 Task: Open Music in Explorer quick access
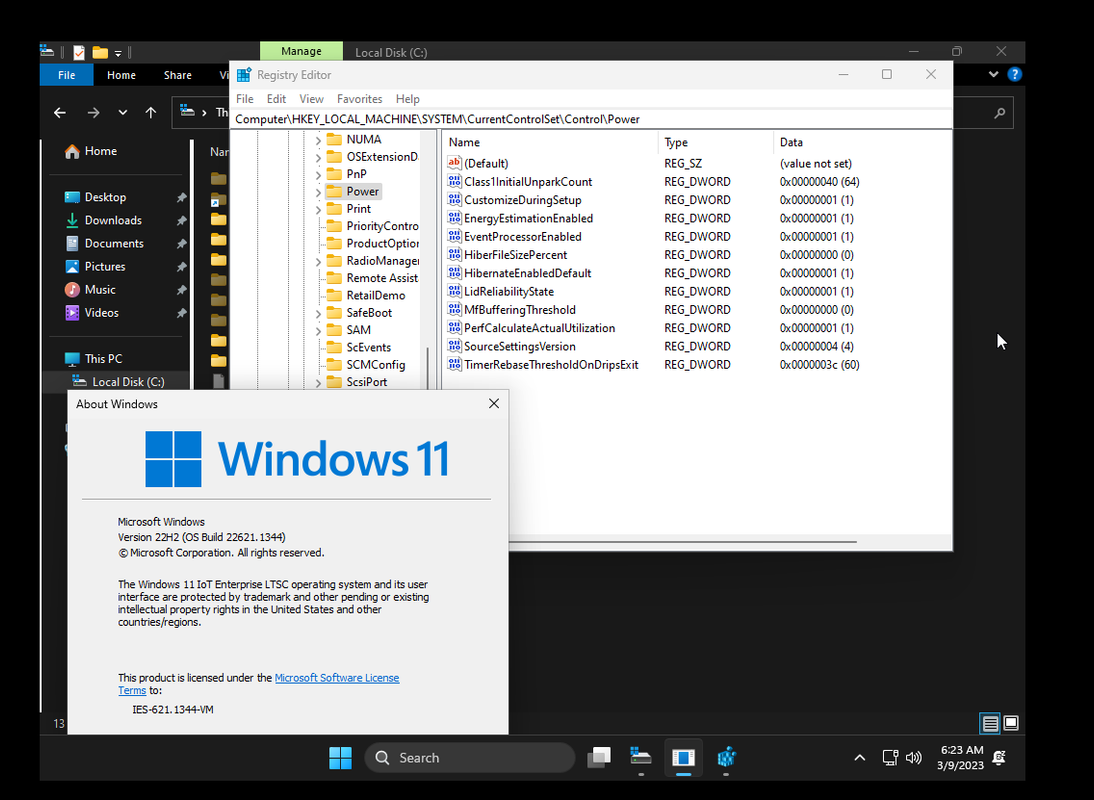[90, 289]
